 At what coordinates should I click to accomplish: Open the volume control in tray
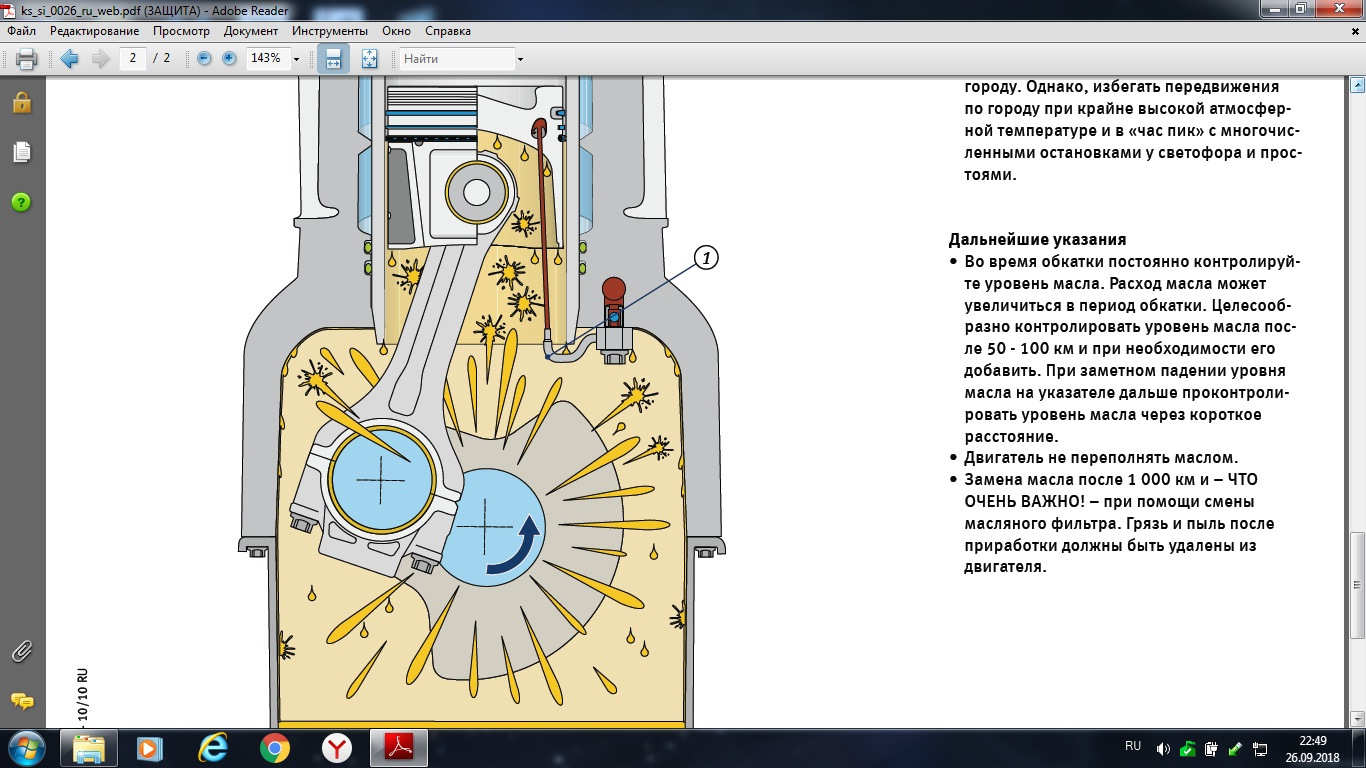[1163, 748]
